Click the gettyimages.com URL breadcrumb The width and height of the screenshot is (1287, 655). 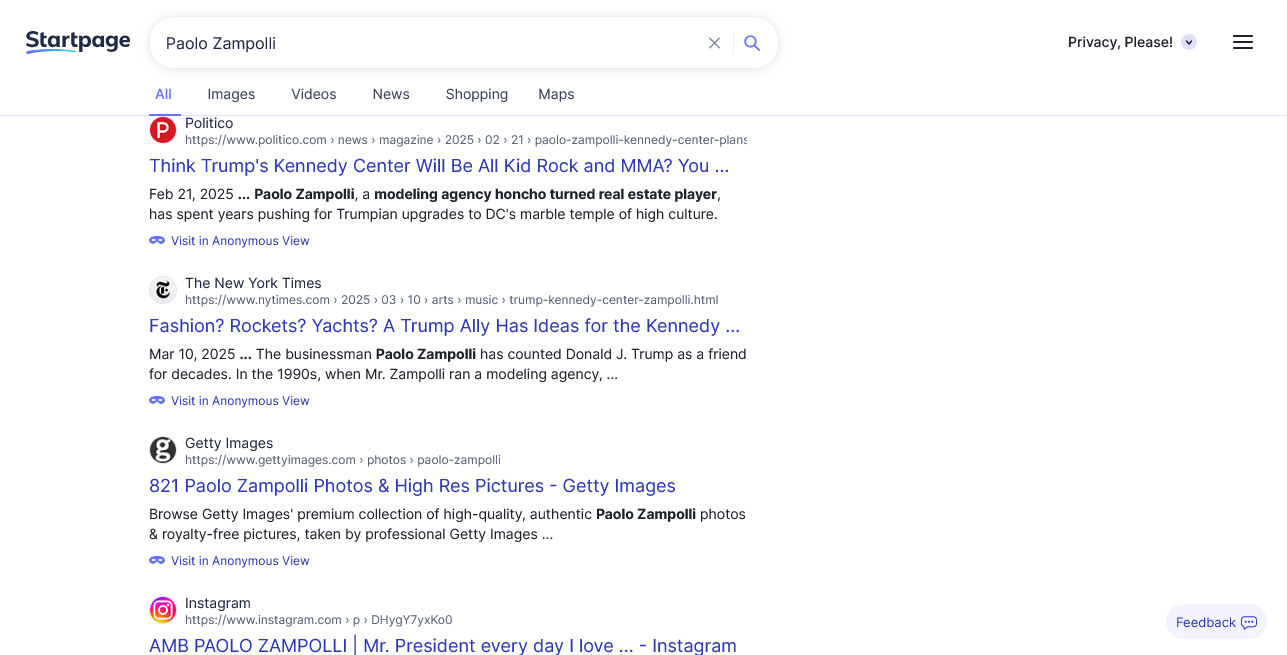(343, 460)
